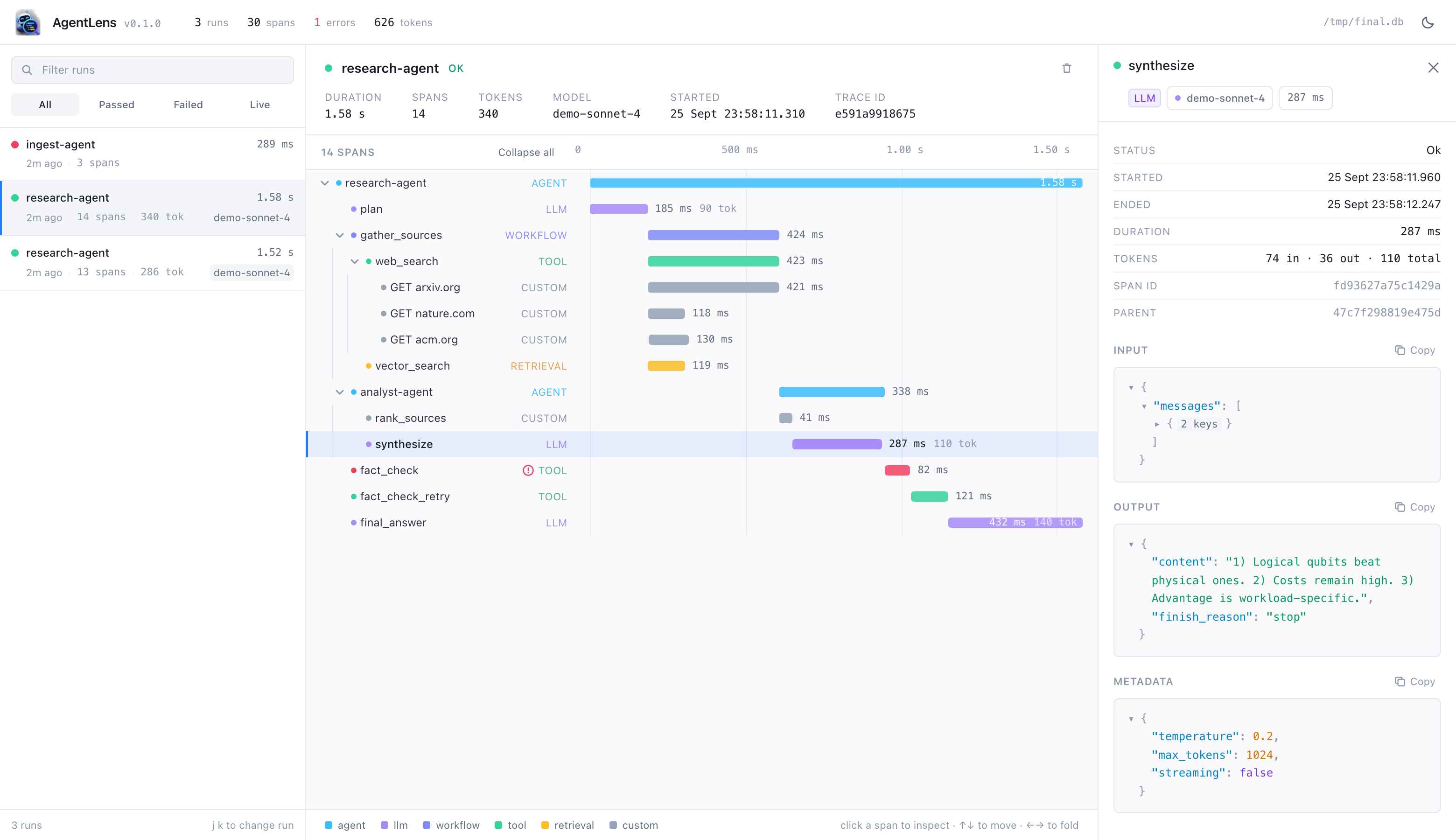Screen dimensions: 1456x840
Task: Click Collapse all spans
Action: coord(525,152)
